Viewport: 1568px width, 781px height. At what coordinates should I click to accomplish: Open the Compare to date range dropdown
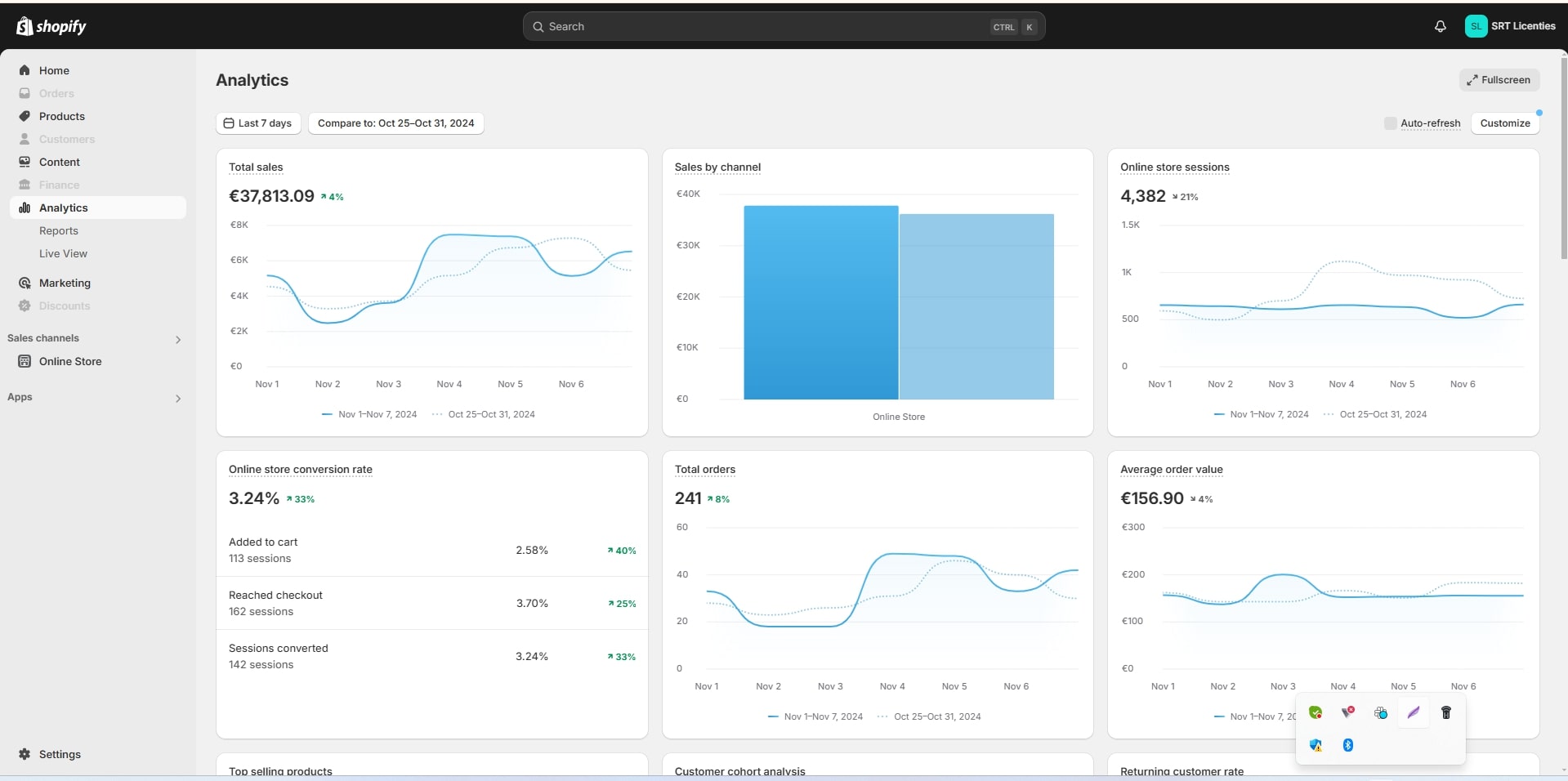(x=395, y=123)
